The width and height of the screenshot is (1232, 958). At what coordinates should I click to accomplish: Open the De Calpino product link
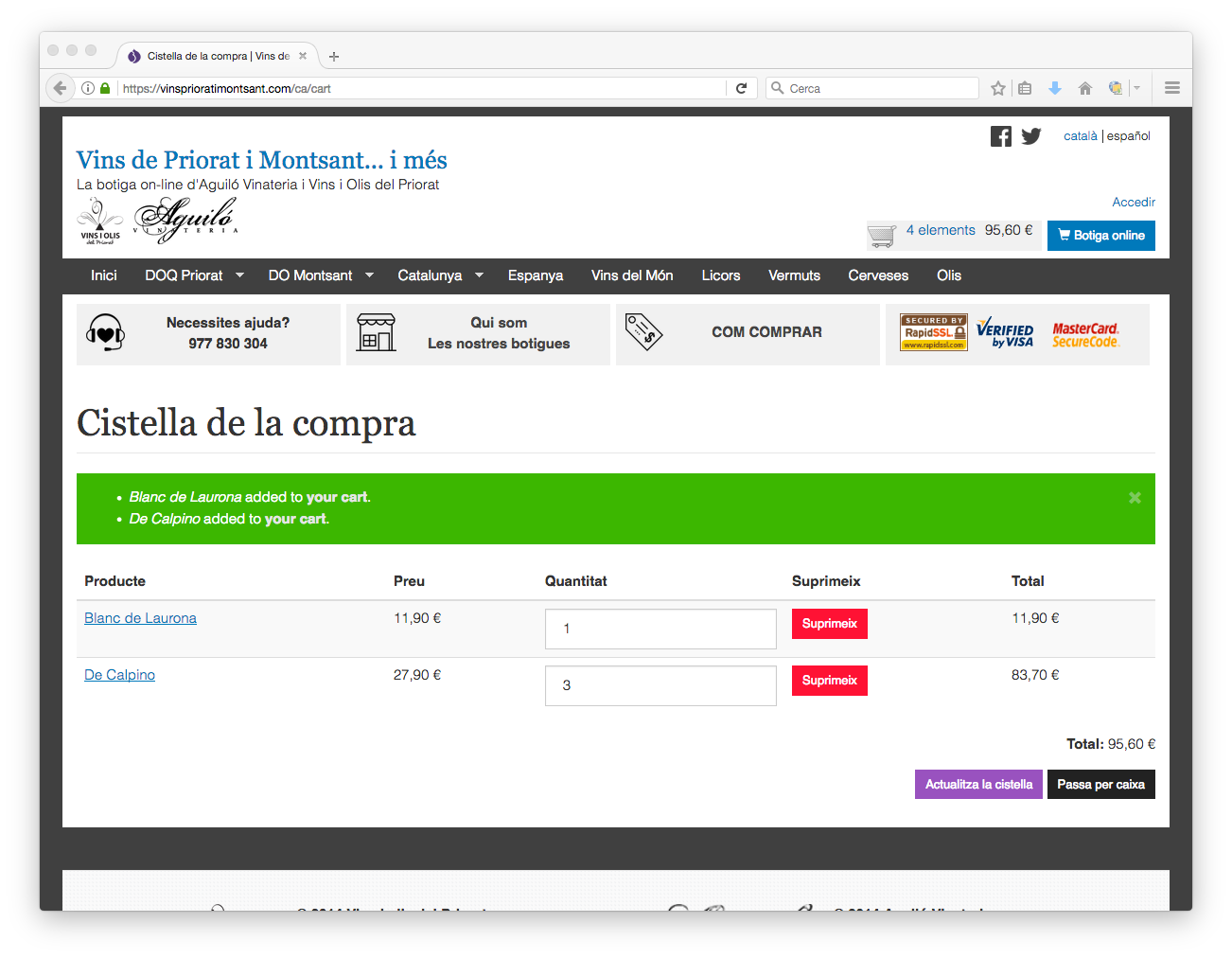[x=119, y=675]
